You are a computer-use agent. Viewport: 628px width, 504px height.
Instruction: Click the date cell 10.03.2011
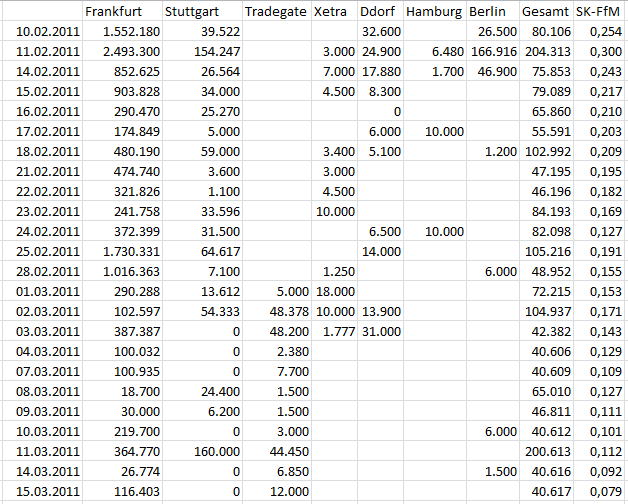pyautogui.click(x=42, y=431)
